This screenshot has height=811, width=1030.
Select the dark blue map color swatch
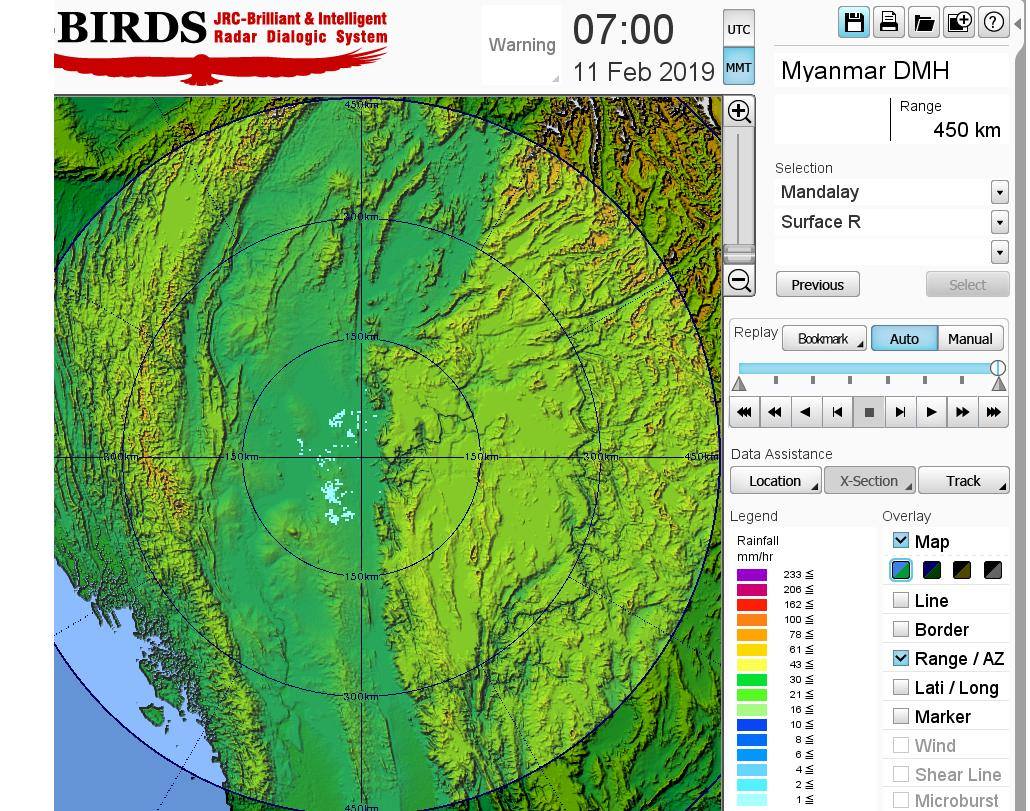click(932, 570)
